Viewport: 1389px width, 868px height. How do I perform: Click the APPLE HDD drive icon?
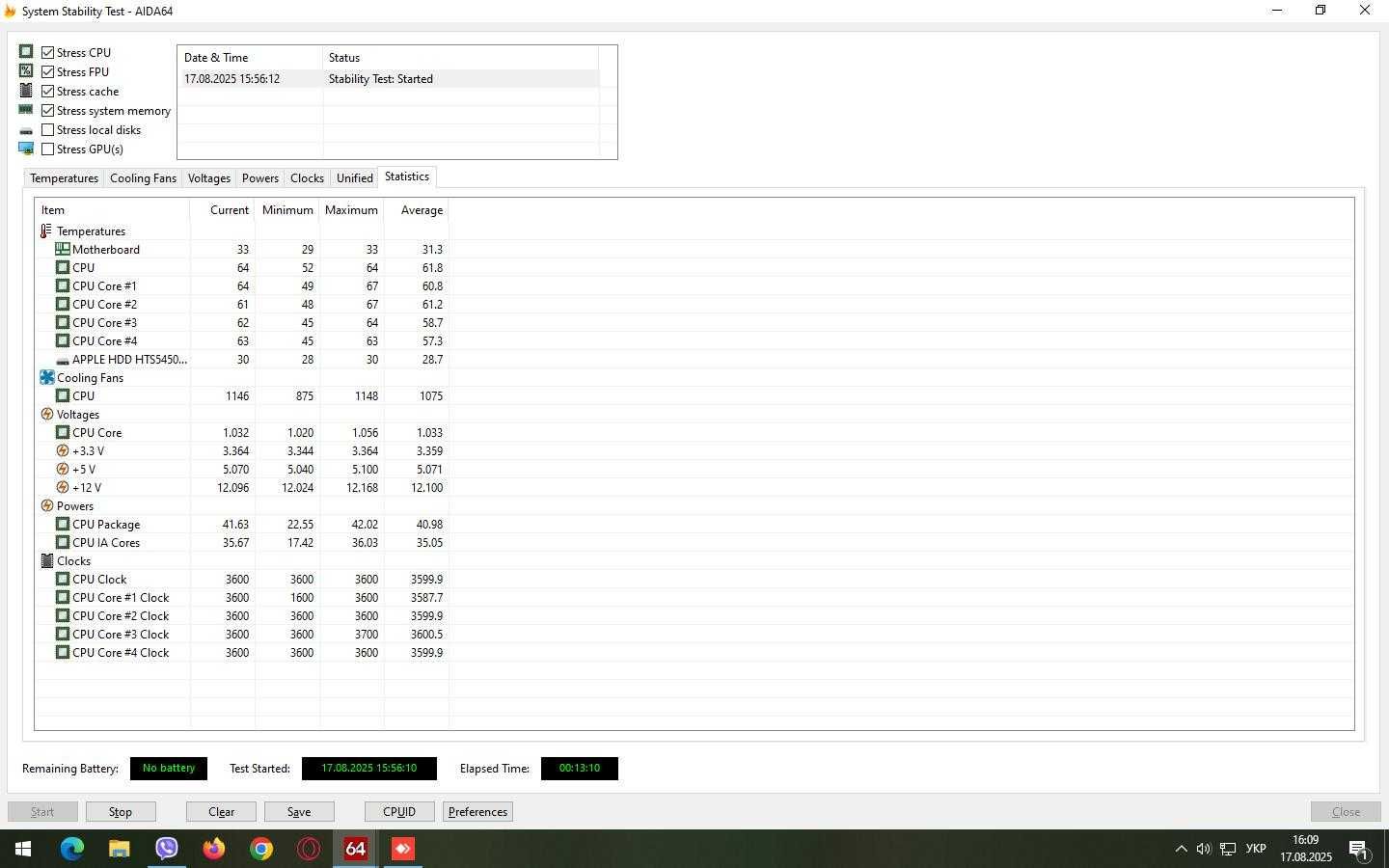(x=63, y=360)
